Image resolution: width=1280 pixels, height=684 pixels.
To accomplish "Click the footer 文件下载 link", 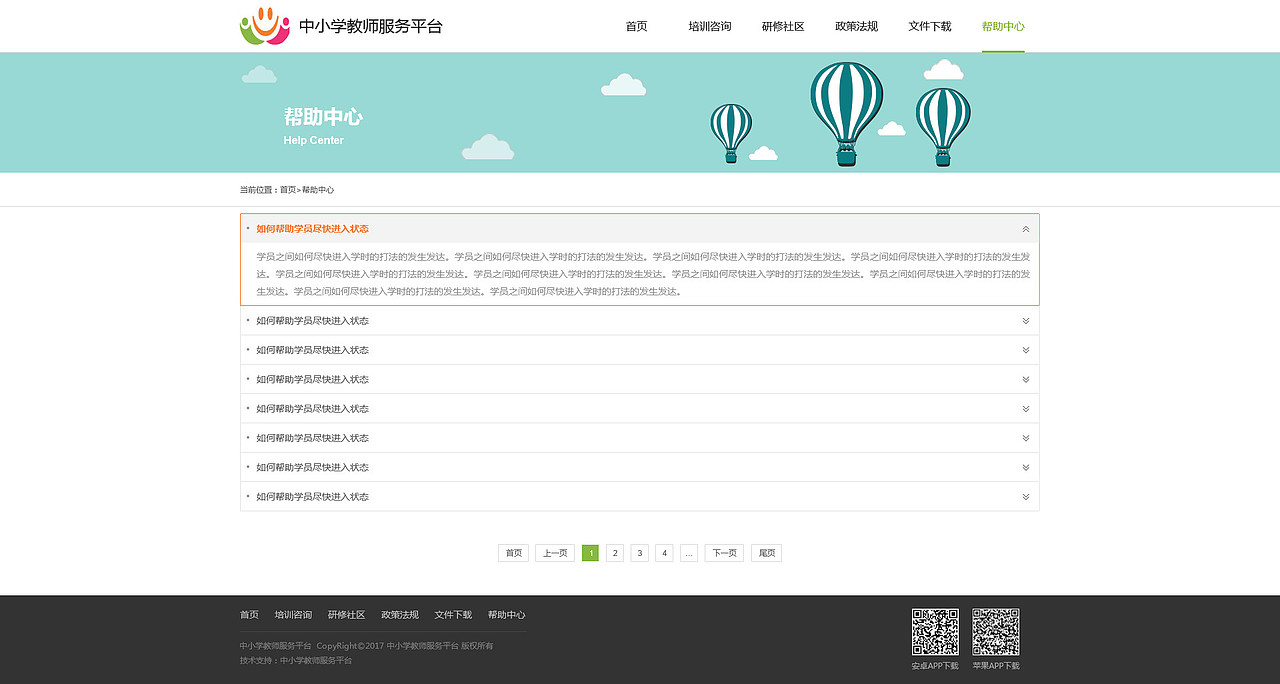I will 453,614.
